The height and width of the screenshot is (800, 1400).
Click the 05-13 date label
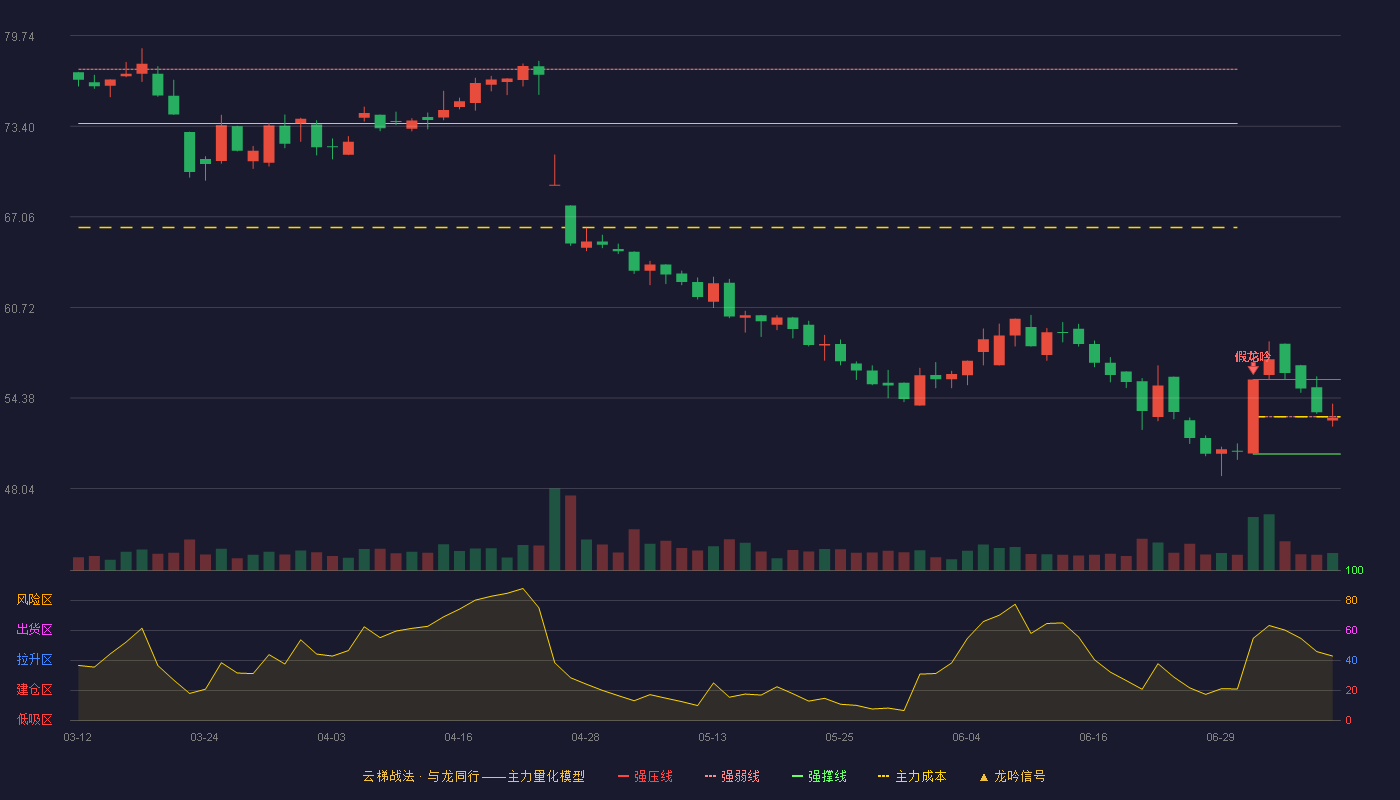click(712, 737)
